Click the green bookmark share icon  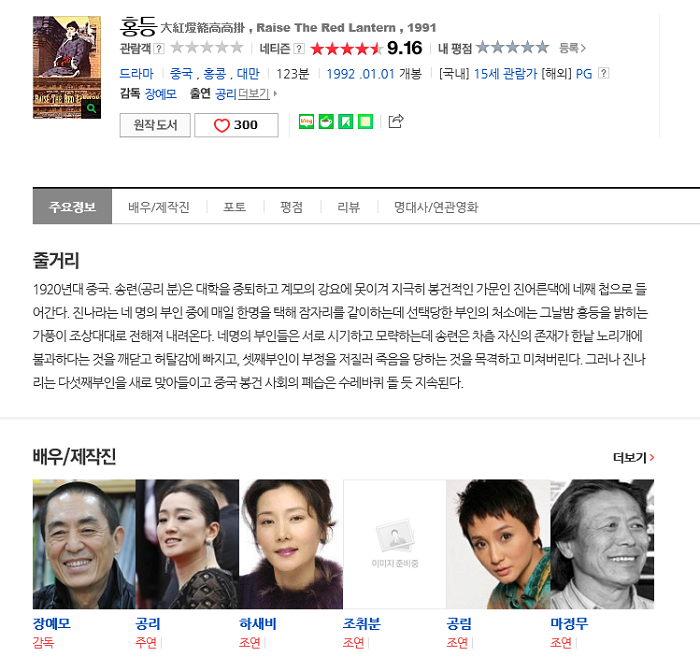346,121
